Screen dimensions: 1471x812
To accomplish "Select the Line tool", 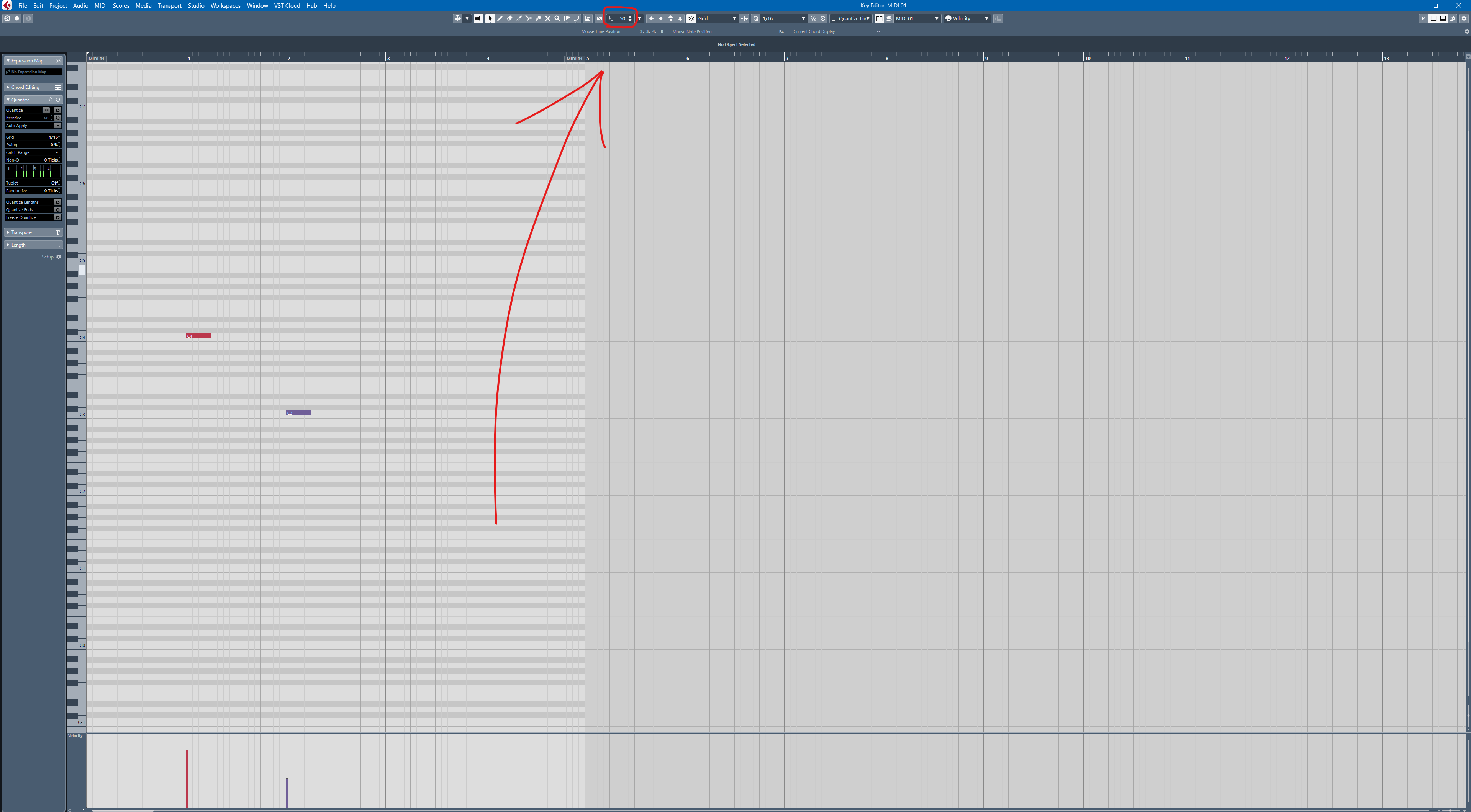I will click(577, 18).
